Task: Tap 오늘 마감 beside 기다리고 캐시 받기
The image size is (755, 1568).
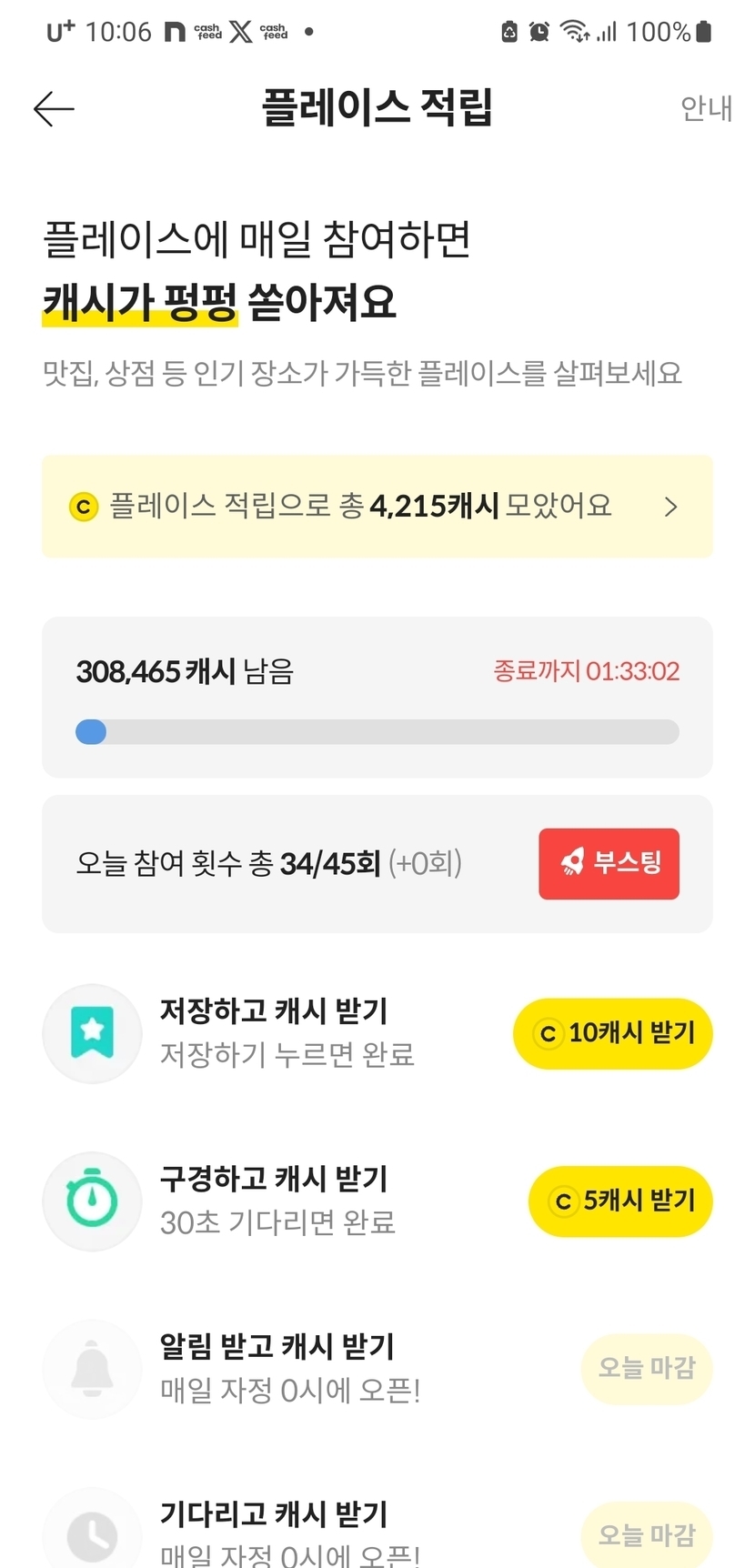Action: (x=646, y=1534)
